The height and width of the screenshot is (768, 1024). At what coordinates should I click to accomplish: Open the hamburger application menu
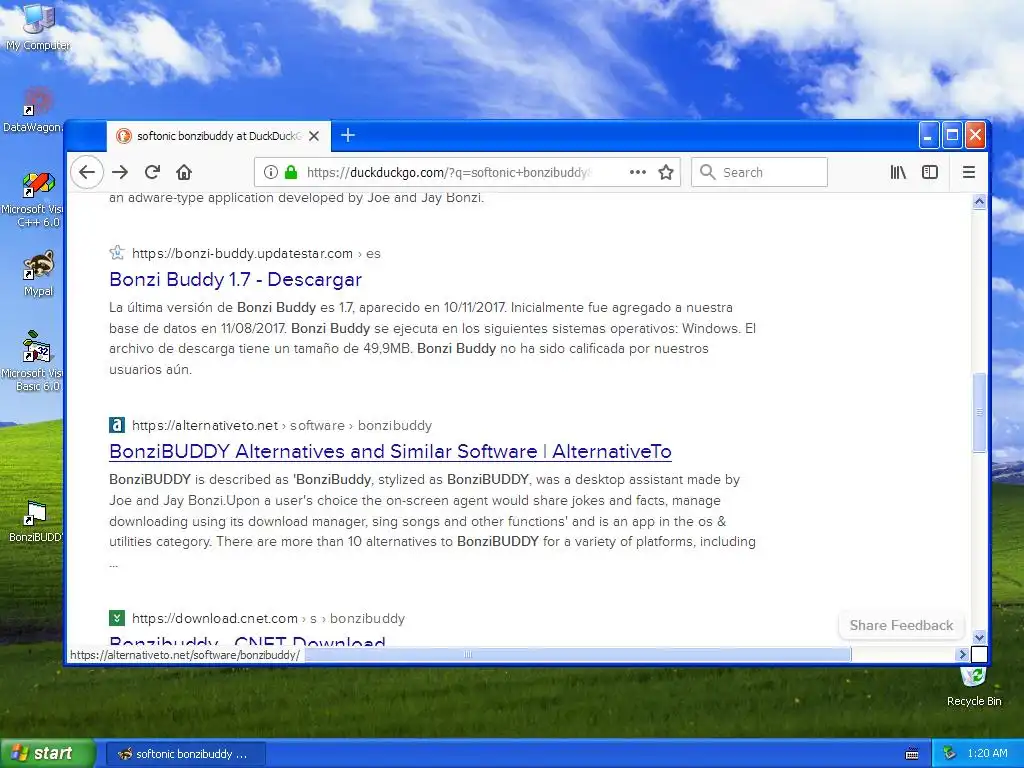click(969, 172)
